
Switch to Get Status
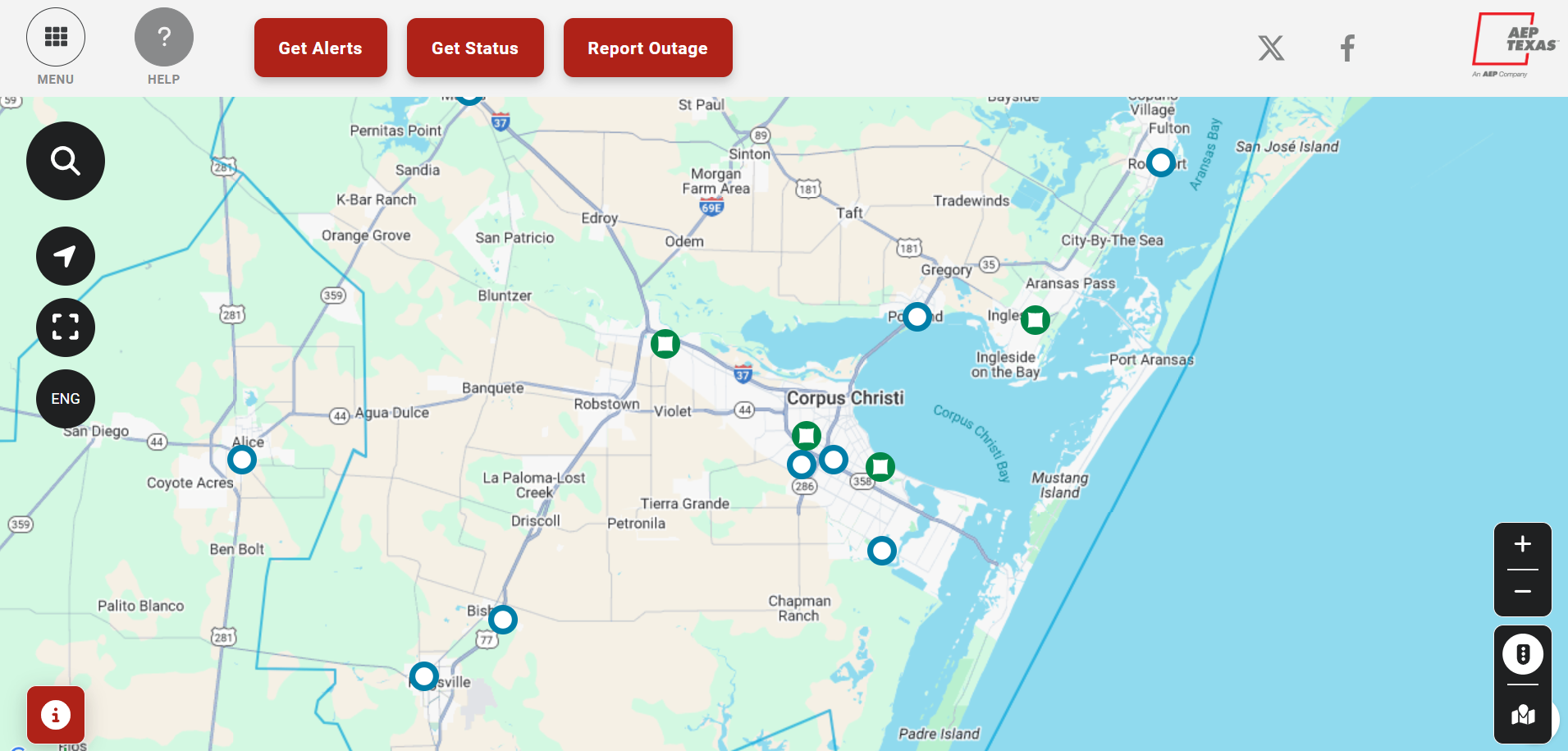point(475,48)
